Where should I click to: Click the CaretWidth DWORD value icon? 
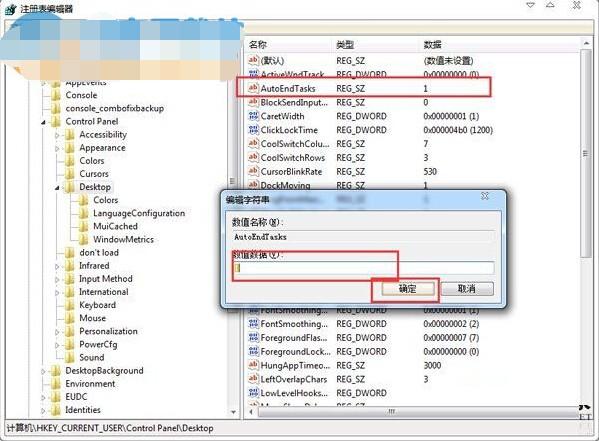[253, 116]
